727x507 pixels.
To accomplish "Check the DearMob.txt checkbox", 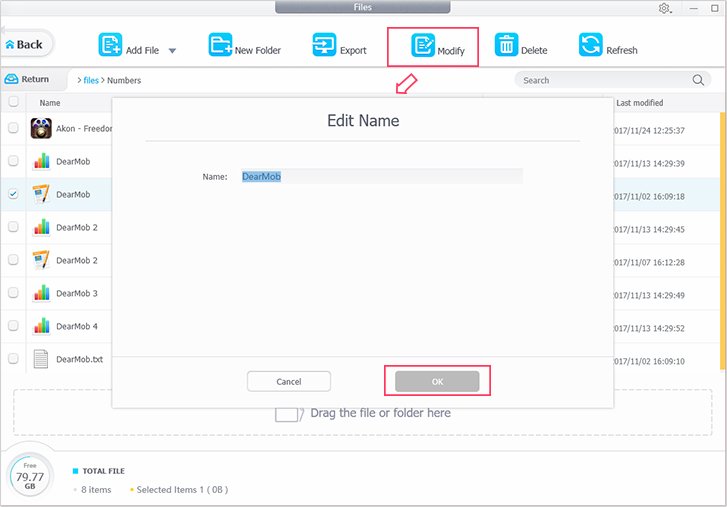I will coord(13,358).
